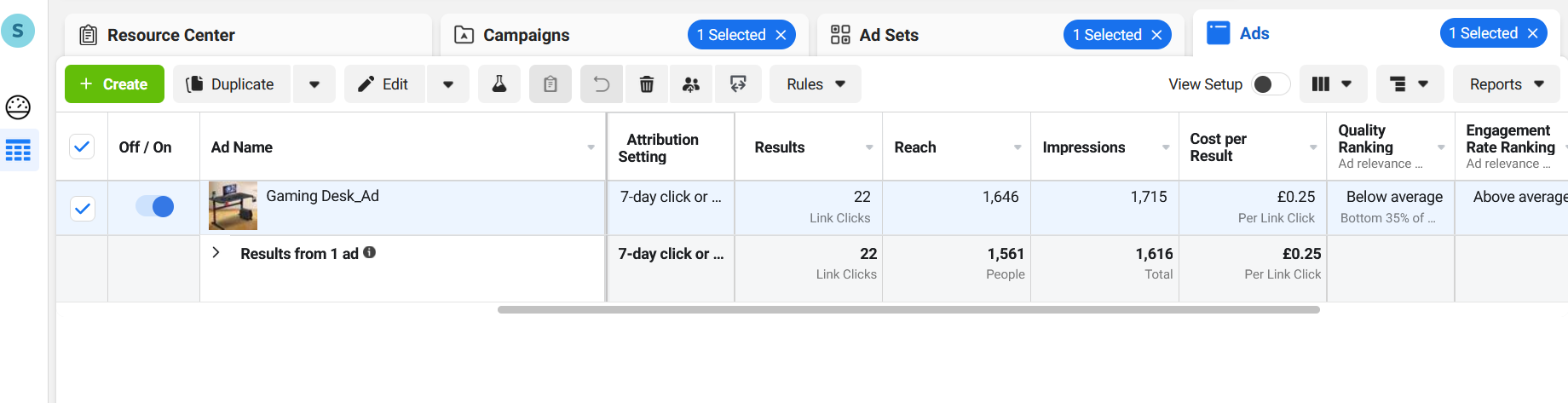
Task: Open the audience people icon
Action: pyautogui.click(x=691, y=84)
